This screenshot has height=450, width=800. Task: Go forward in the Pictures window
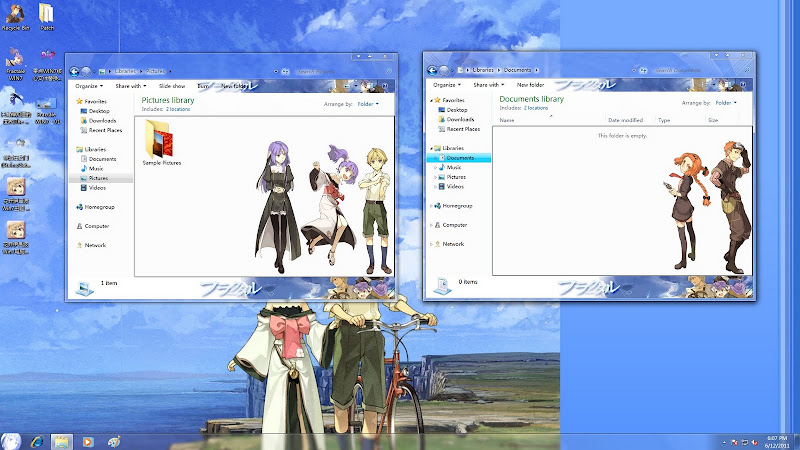86,71
